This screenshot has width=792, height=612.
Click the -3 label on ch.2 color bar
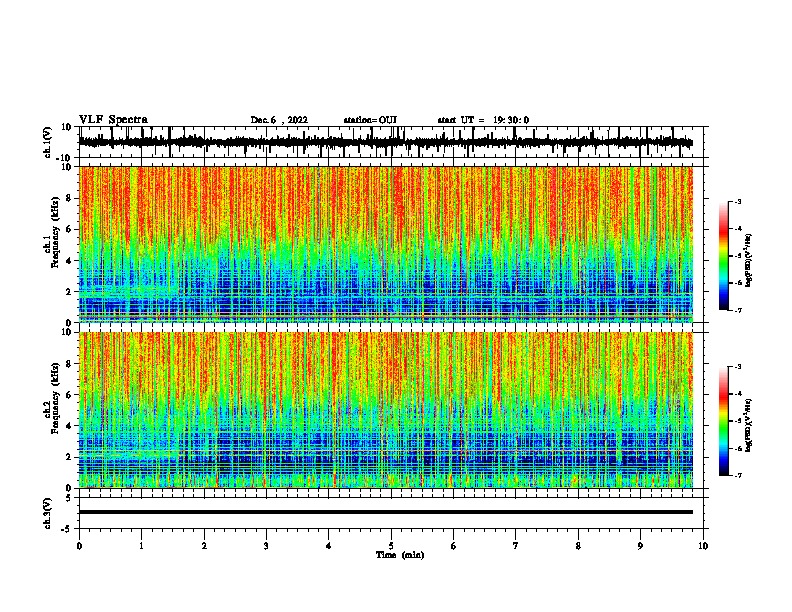[x=738, y=367]
